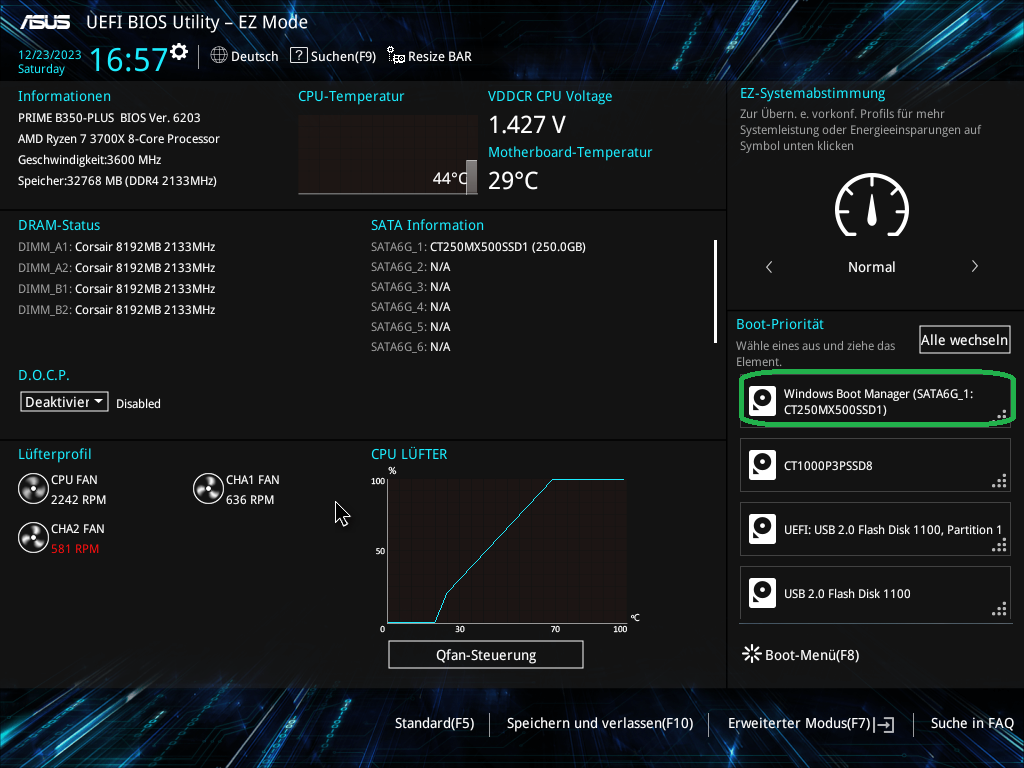1024x768 pixels.
Task: Switch to next EZ tuning profile arrow
Action: [x=974, y=266]
